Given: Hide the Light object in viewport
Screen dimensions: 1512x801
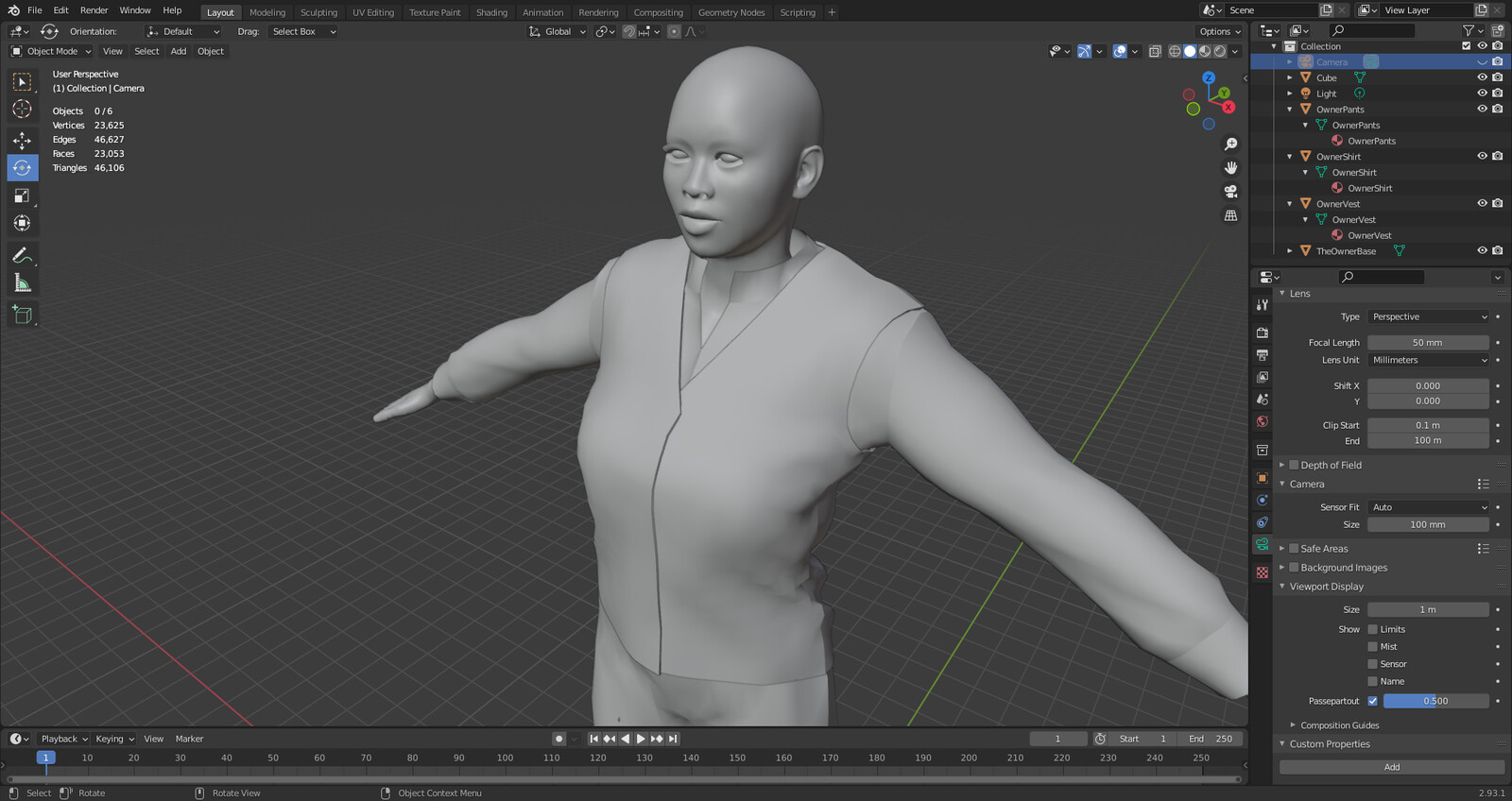Looking at the screenshot, I should (x=1482, y=94).
